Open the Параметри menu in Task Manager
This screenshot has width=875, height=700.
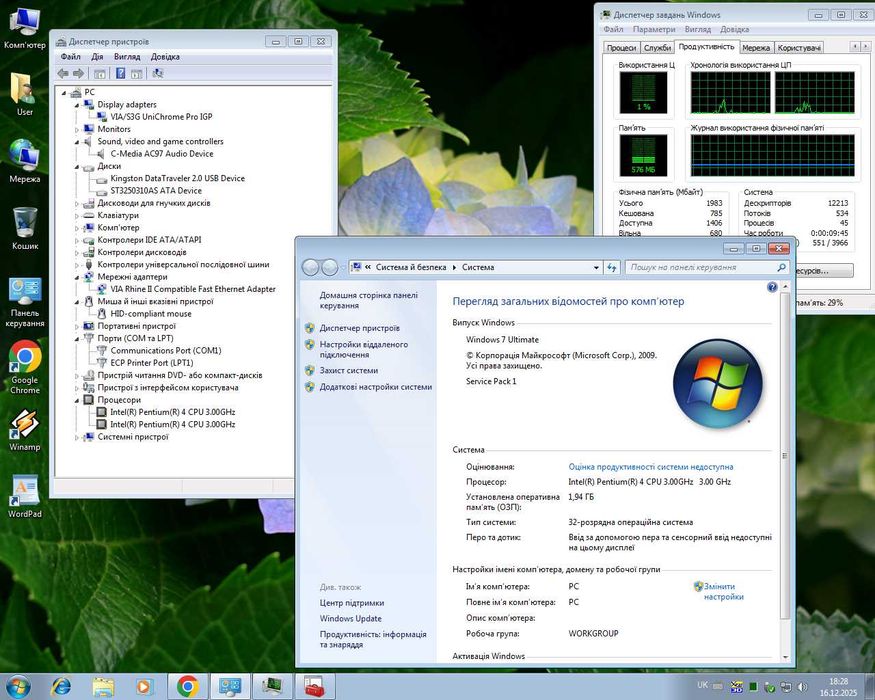tap(653, 30)
